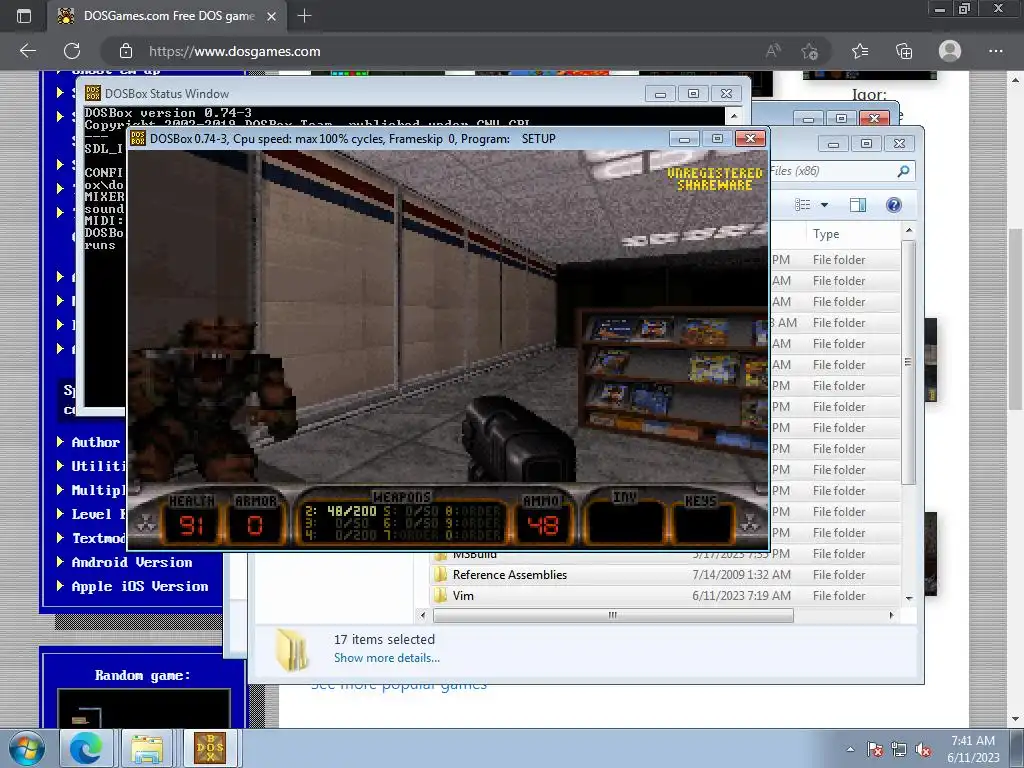Select the Reference Assemblies folder
The image size is (1024, 768).
(509, 575)
